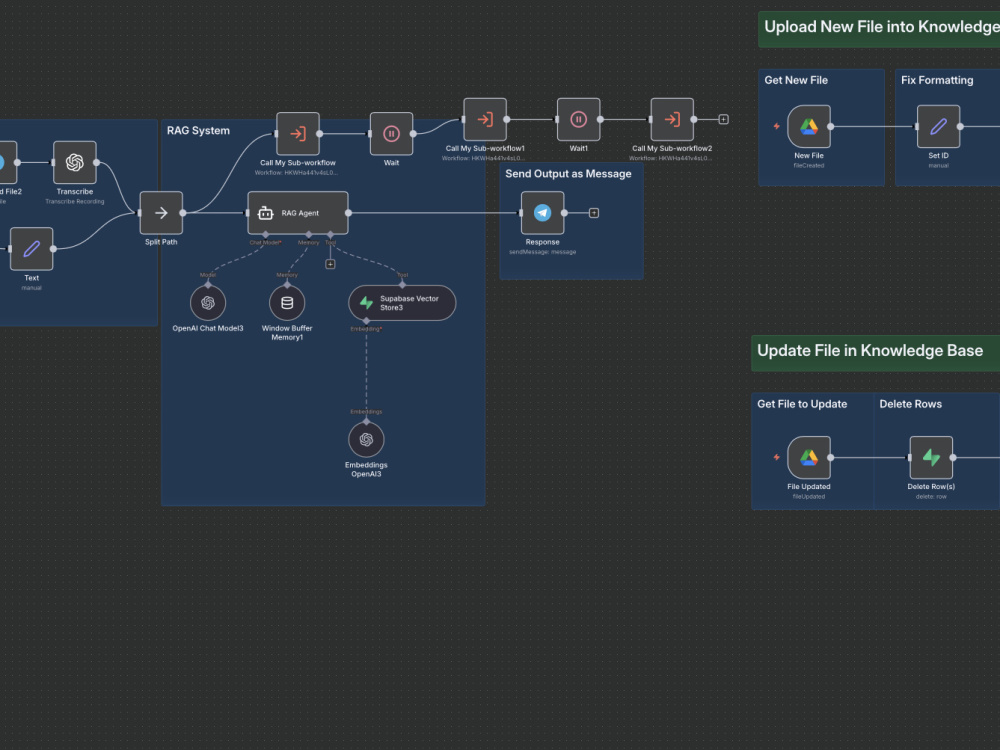Viewport: 1000px width, 750px height.
Task: Add node after Call My Sub-workflow2
Action: click(723, 119)
